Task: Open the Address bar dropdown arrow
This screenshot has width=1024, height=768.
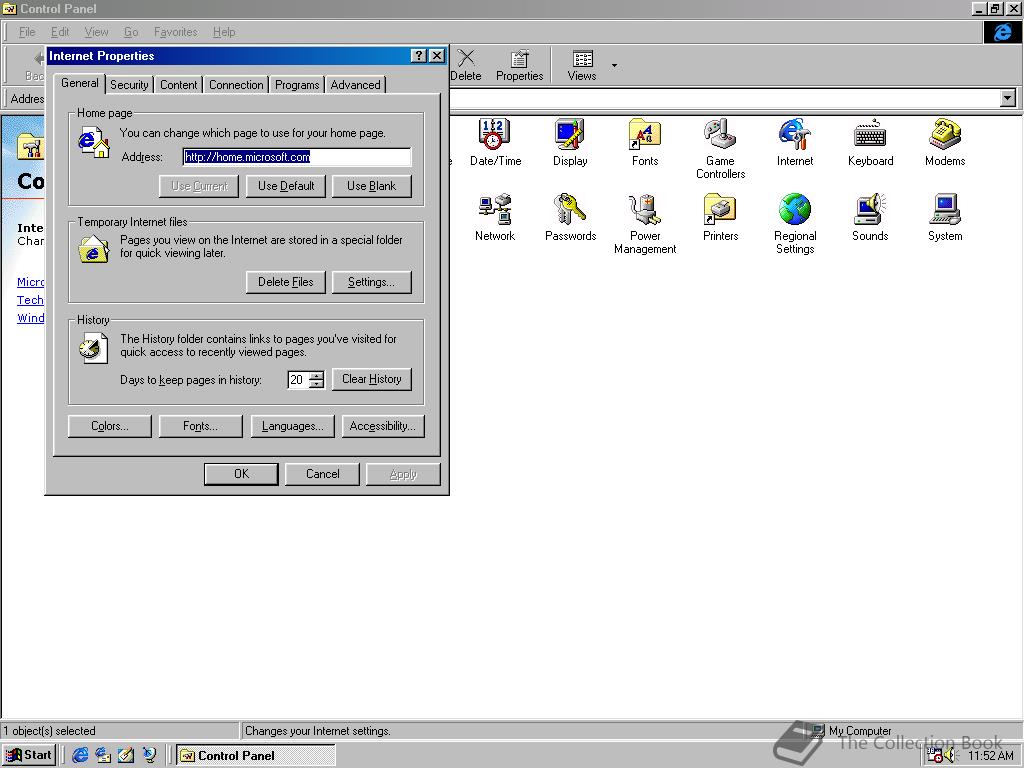Action: click(1008, 98)
